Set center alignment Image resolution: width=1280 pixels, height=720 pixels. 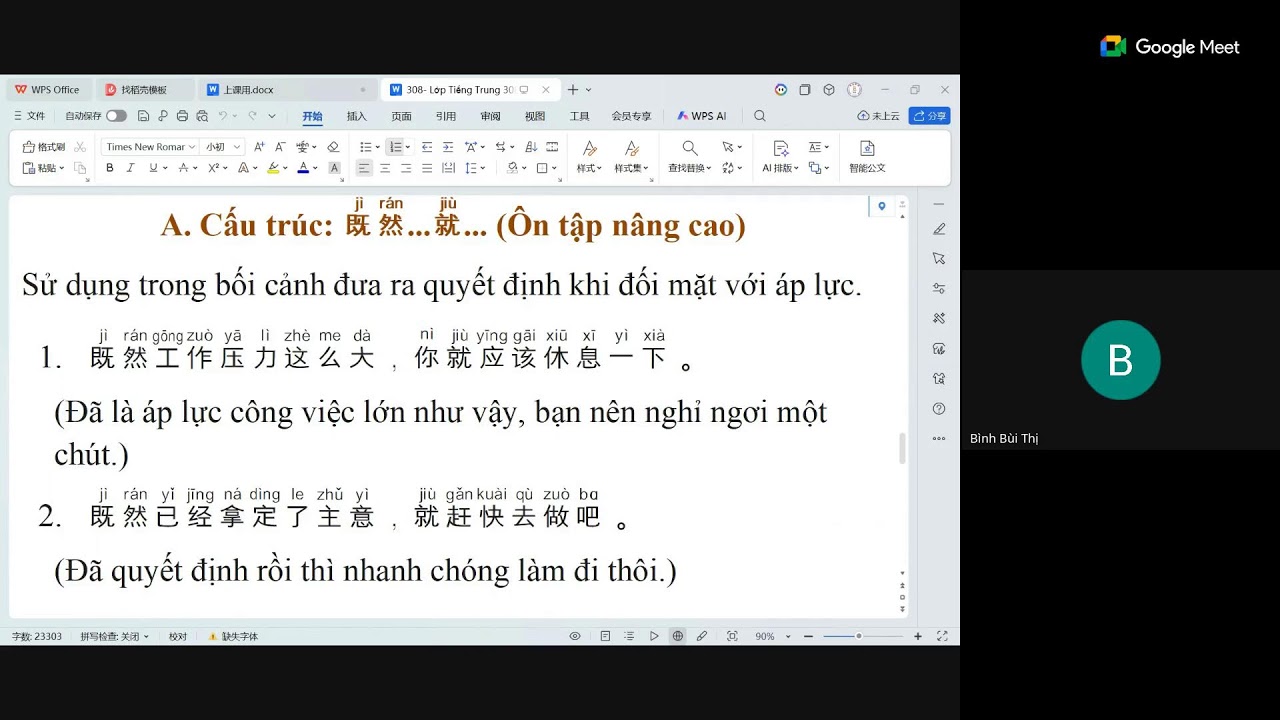[x=385, y=168]
